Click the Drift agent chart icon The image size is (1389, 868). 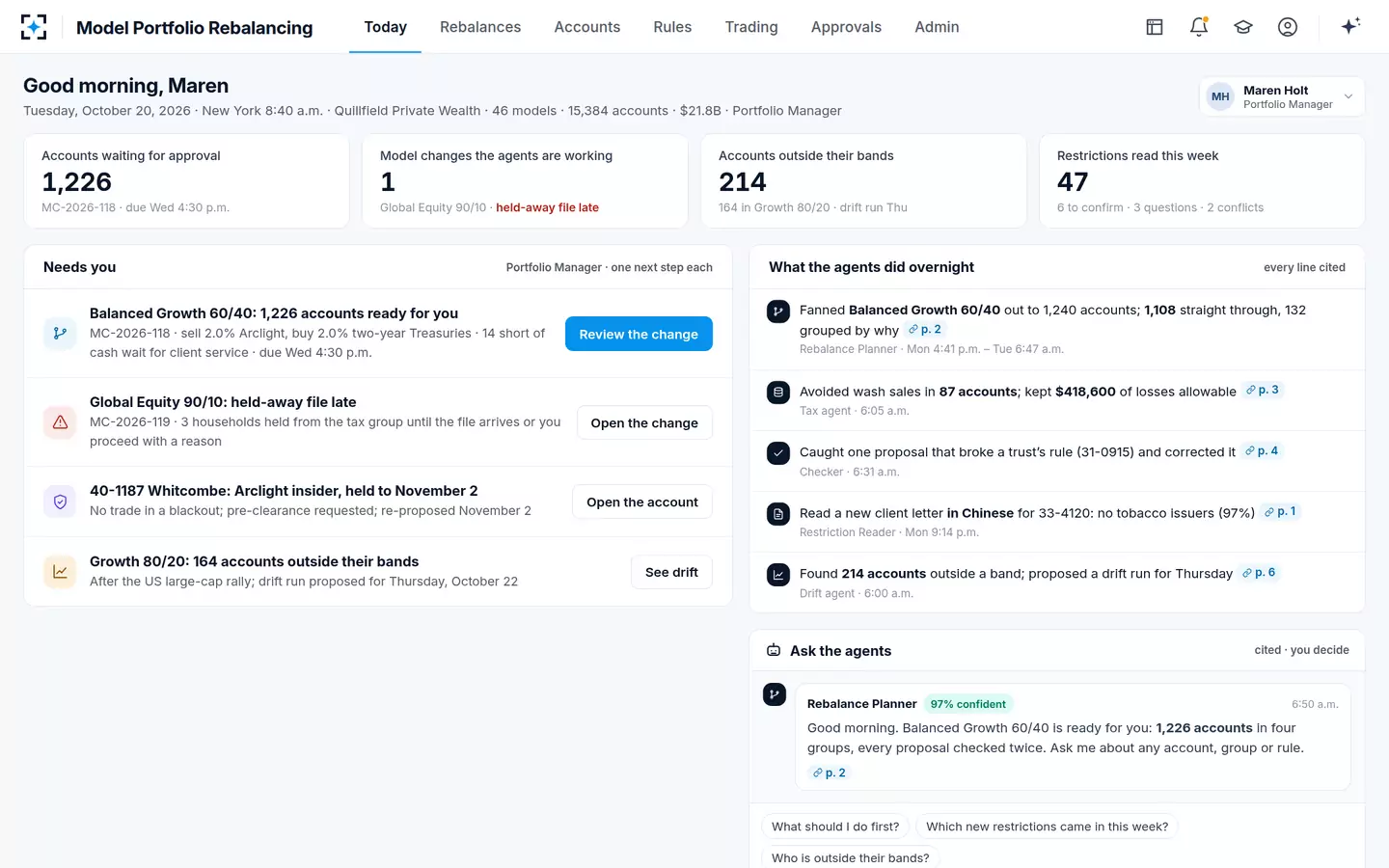point(778,575)
